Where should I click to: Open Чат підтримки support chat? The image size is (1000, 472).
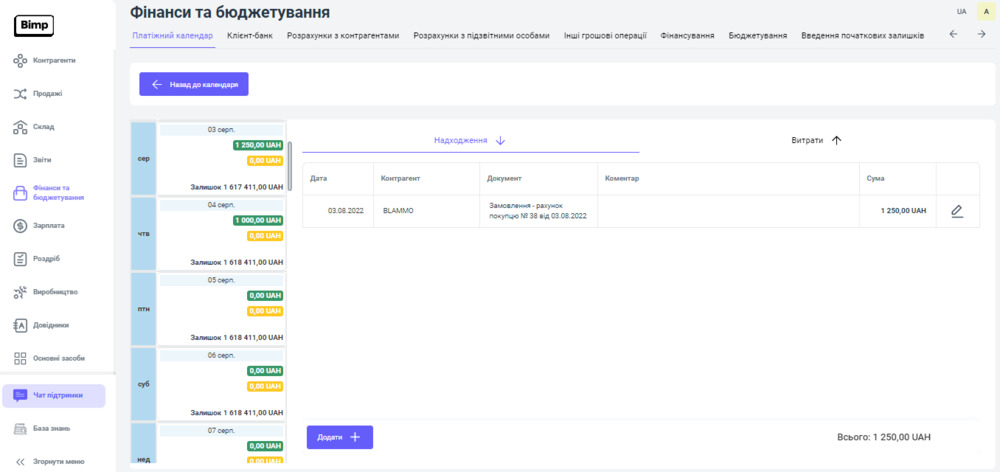coord(54,396)
